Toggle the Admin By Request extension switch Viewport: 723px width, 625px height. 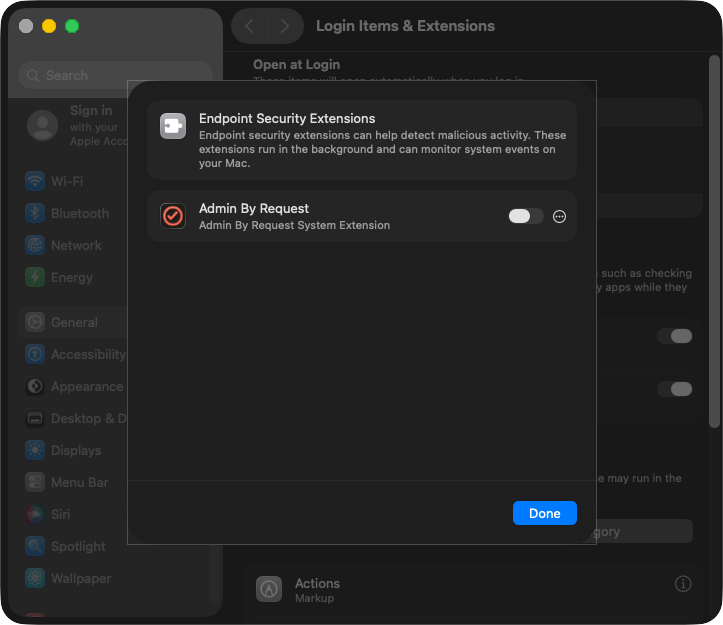(x=525, y=216)
